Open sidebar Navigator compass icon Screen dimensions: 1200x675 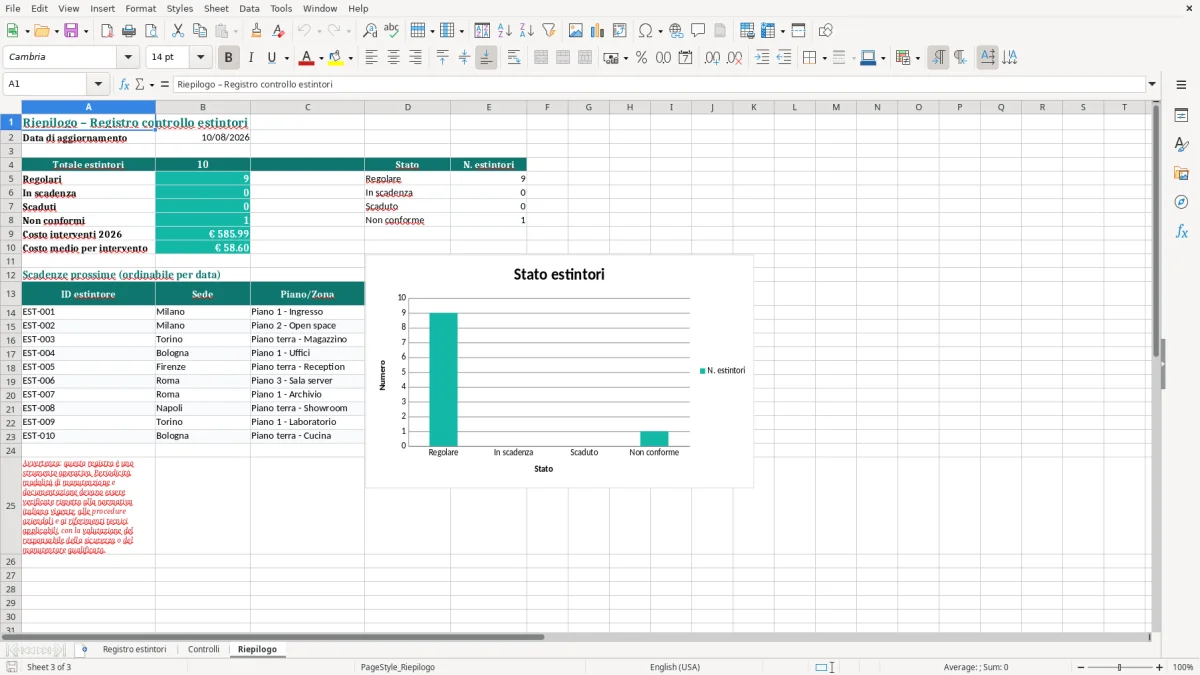click(x=1181, y=202)
